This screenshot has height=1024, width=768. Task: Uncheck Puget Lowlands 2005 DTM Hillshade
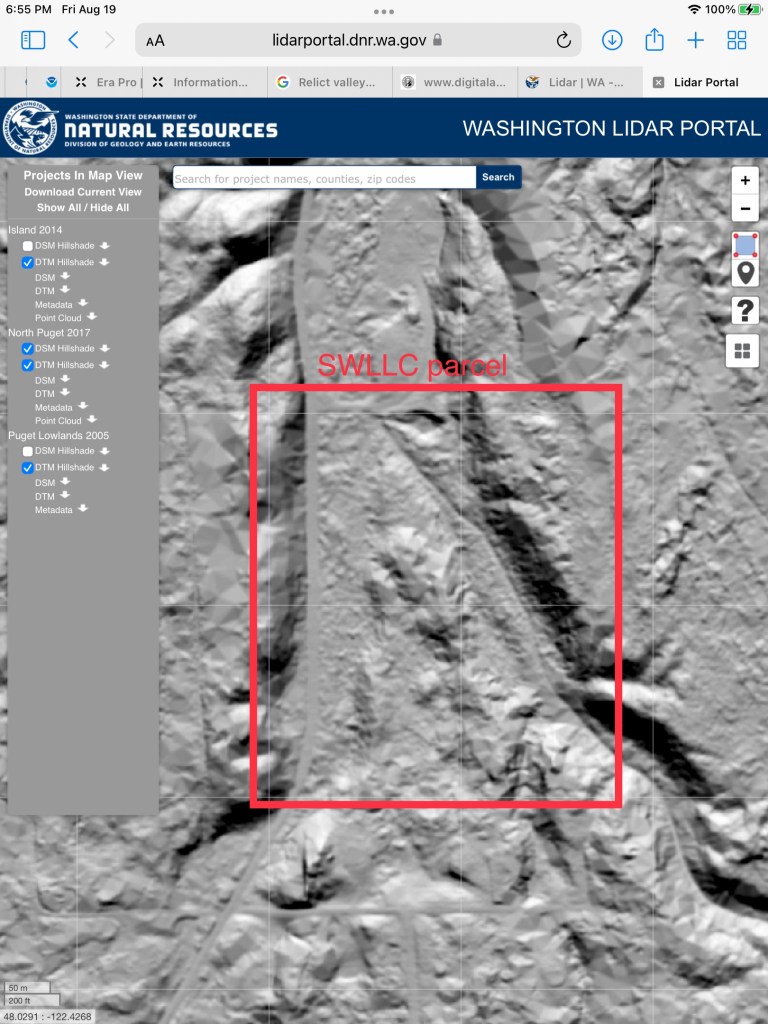(28, 468)
